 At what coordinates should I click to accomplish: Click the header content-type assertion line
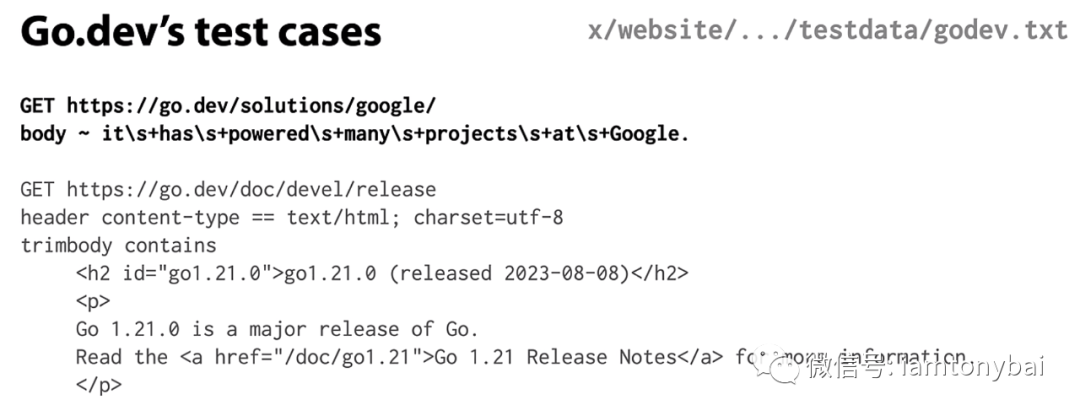(x=291, y=218)
